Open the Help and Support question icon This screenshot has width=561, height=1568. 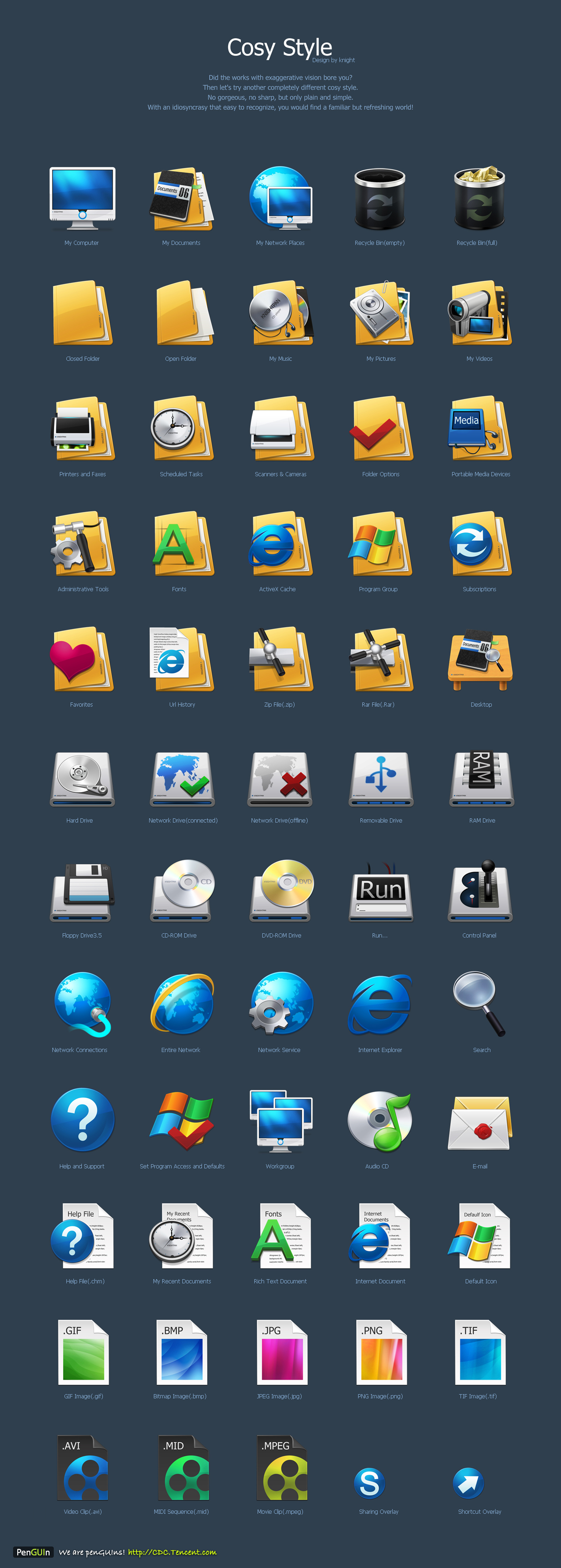(x=82, y=1120)
